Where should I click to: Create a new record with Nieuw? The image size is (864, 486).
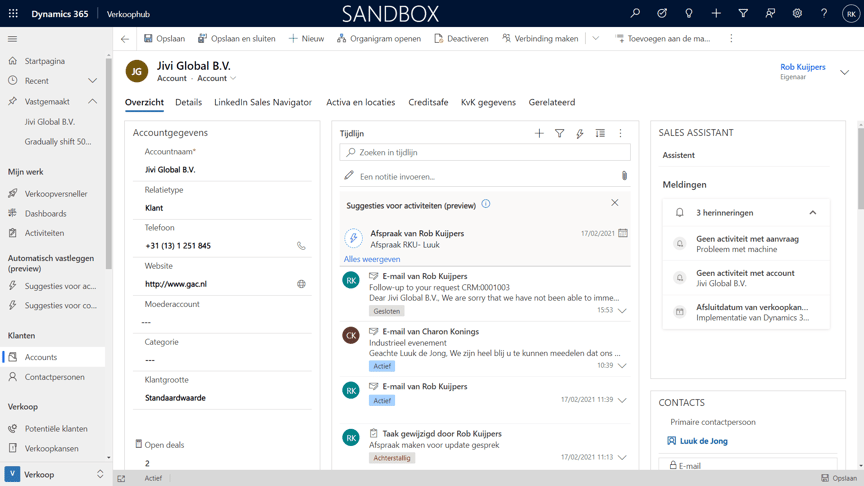coord(306,39)
